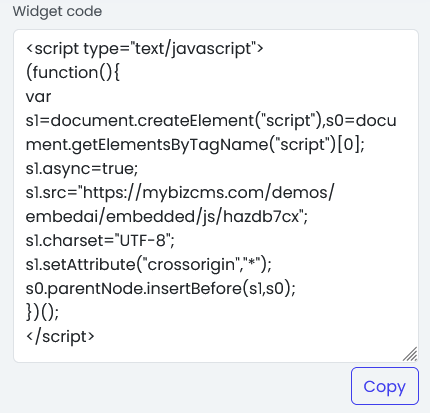The height and width of the screenshot is (413, 430).
Task: Click the hazdb7cx widget ID text
Action: point(261,217)
